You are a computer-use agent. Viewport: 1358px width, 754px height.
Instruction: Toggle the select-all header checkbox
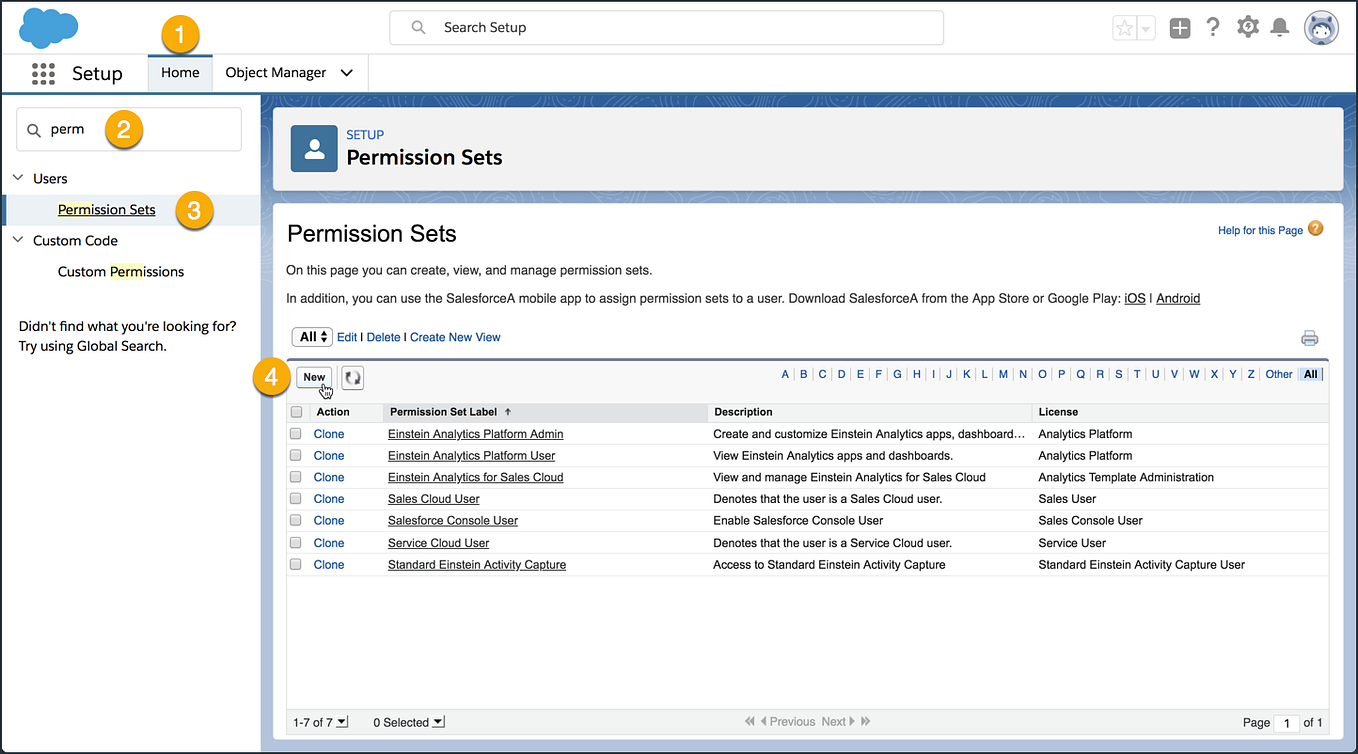coord(296,412)
